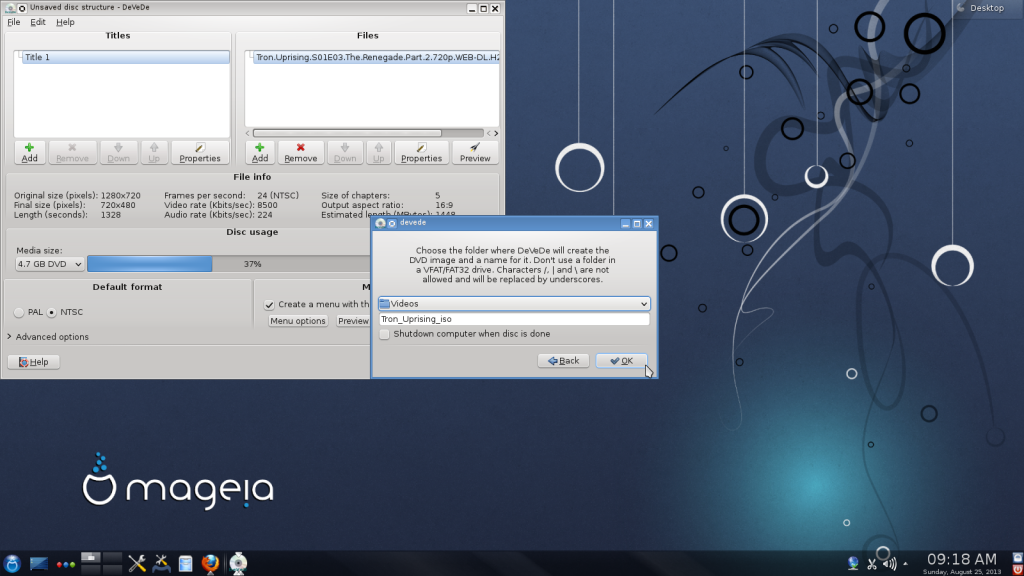Viewport: 1024px width, 576px height.
Task: Click the DeVeDe disc taskbar entry
Action: (x=238, y=563)
